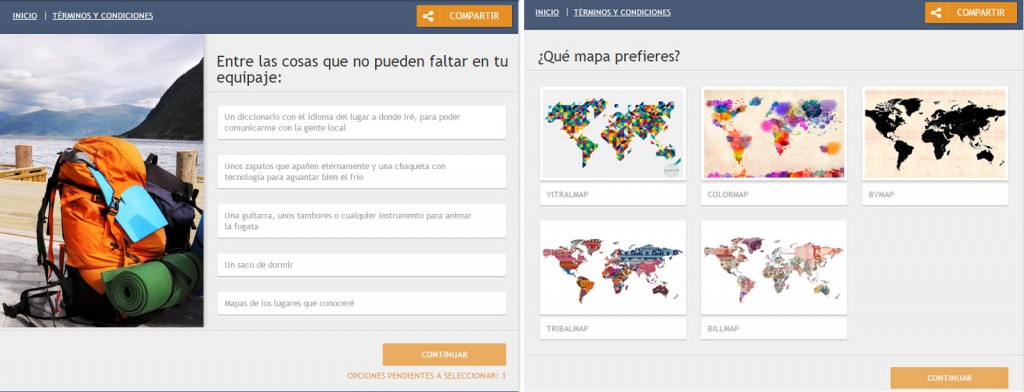Select 'Mapas de los lugares que conoceré'
Screen dimensions: 1024x392
(x=362, y=303)
